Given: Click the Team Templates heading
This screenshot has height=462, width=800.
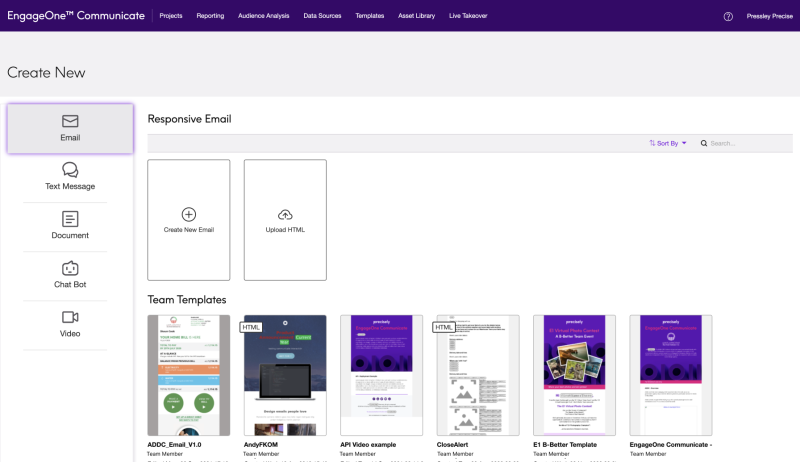Looking at the screenshot, I should coord(187,300).
